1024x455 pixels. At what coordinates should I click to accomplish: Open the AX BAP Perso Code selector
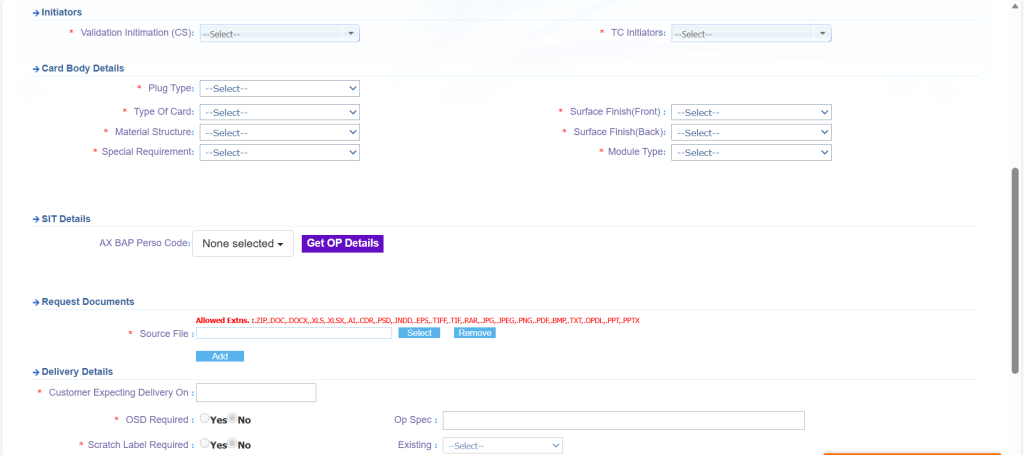[243, 243]
